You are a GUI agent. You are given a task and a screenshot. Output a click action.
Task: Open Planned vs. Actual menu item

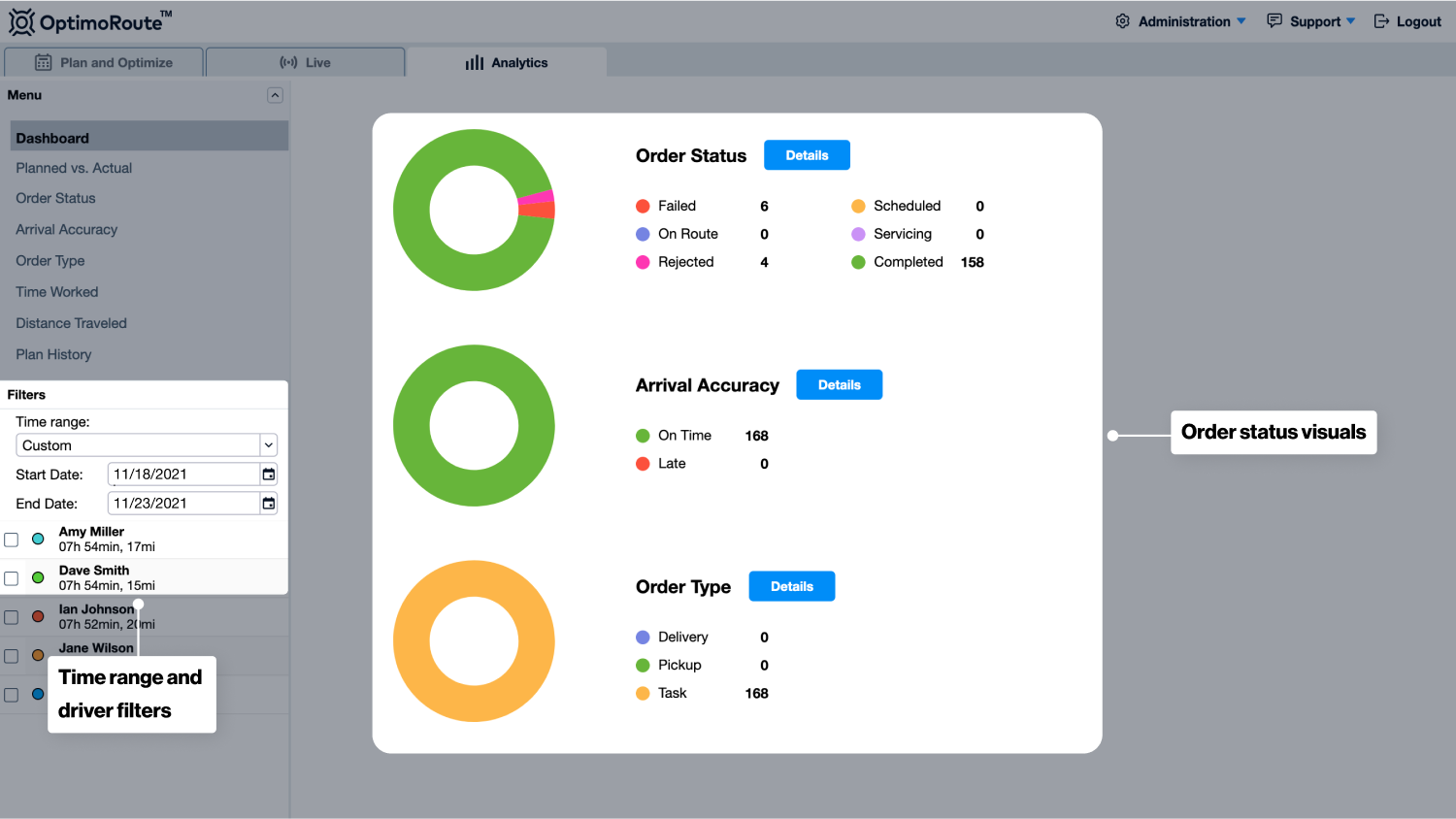[74, 168]
